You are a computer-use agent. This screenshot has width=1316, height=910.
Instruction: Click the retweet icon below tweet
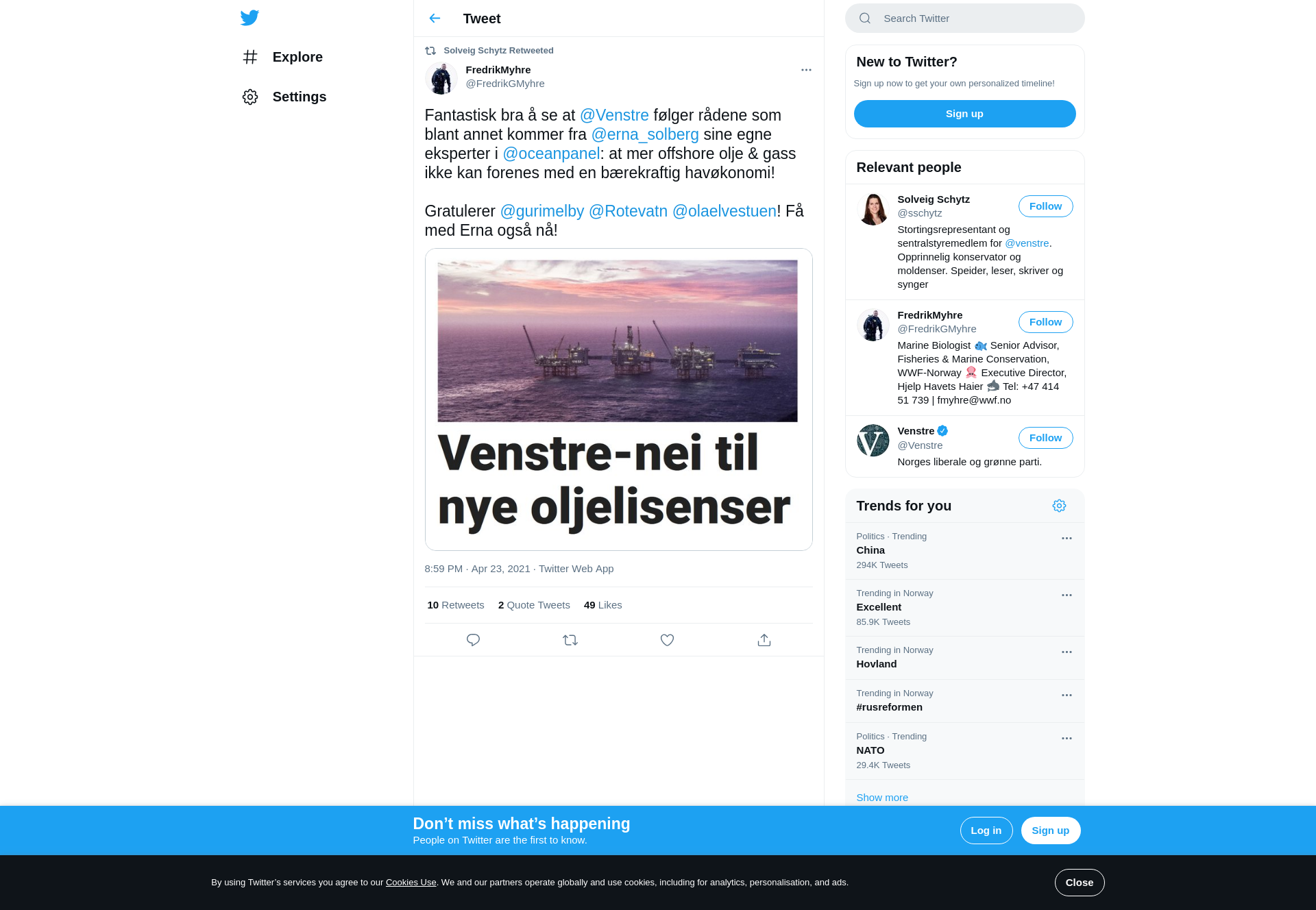pyautogui.click(x=570, y=640)
